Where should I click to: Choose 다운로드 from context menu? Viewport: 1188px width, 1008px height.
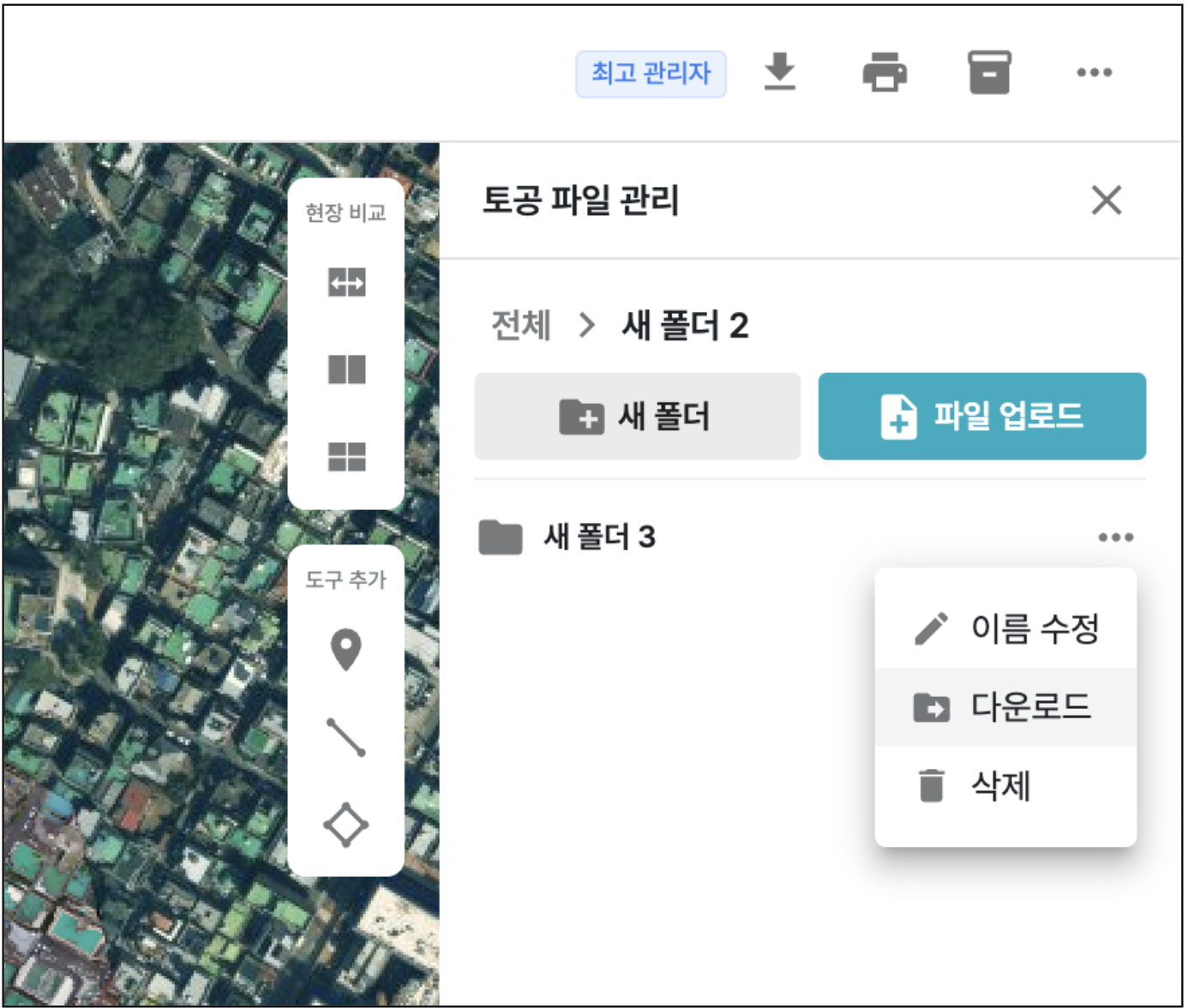tap(1005, 707)
